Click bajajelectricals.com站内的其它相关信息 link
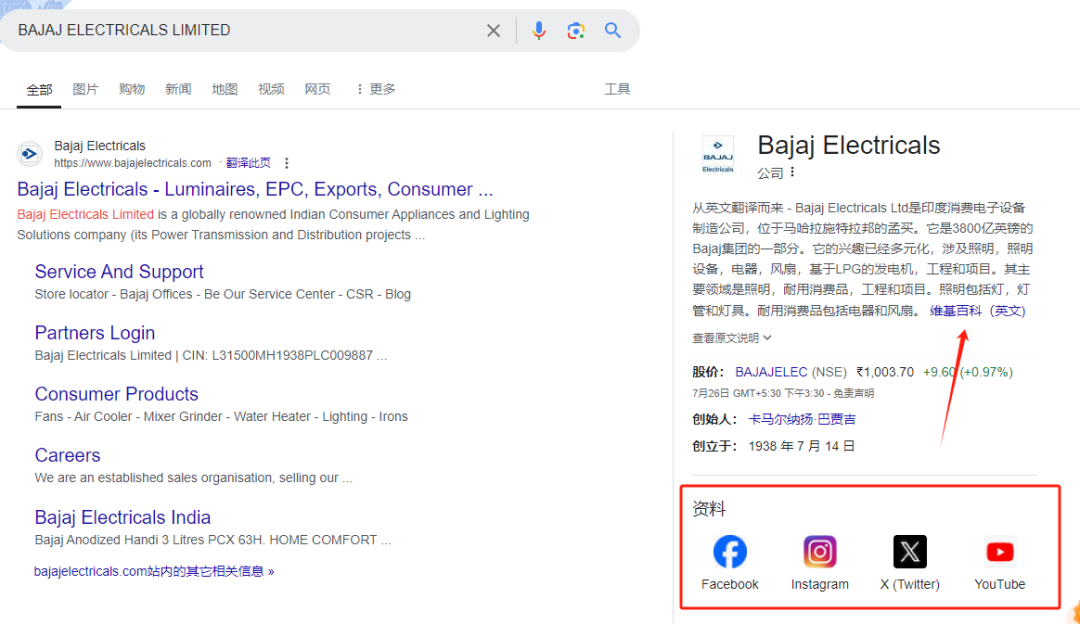The width and height of the screenshot is (1080, 624). [154, 572]
